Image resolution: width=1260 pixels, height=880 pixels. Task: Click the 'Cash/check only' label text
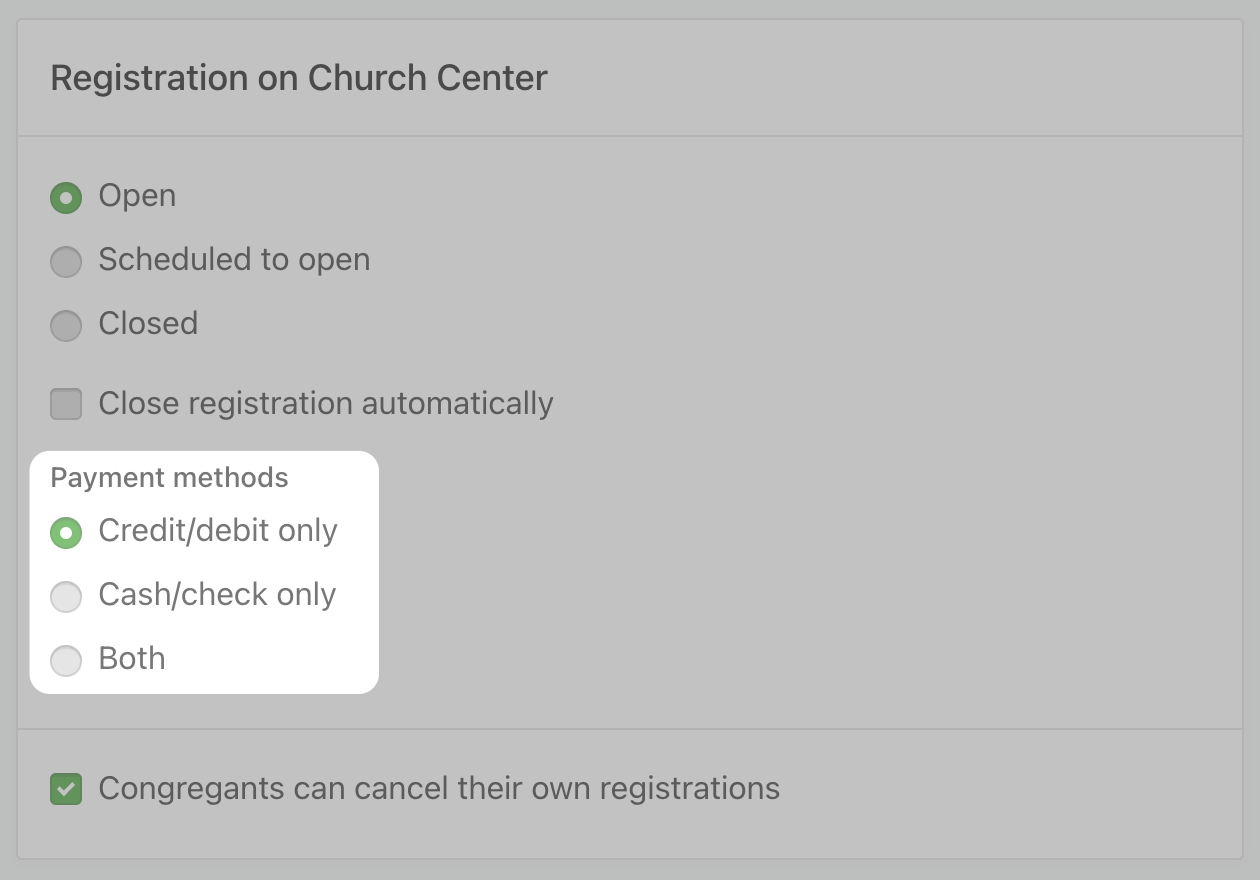pos(217,595)
